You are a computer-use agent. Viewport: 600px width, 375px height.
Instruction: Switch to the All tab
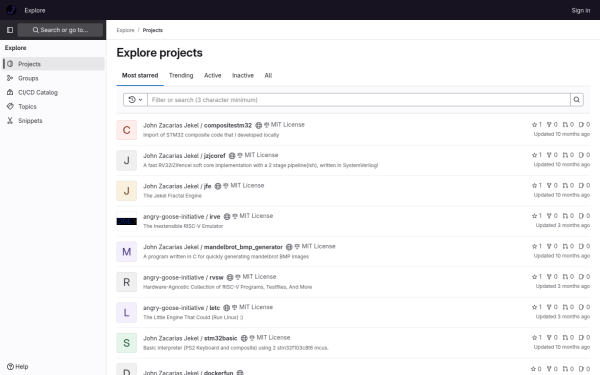268,75
